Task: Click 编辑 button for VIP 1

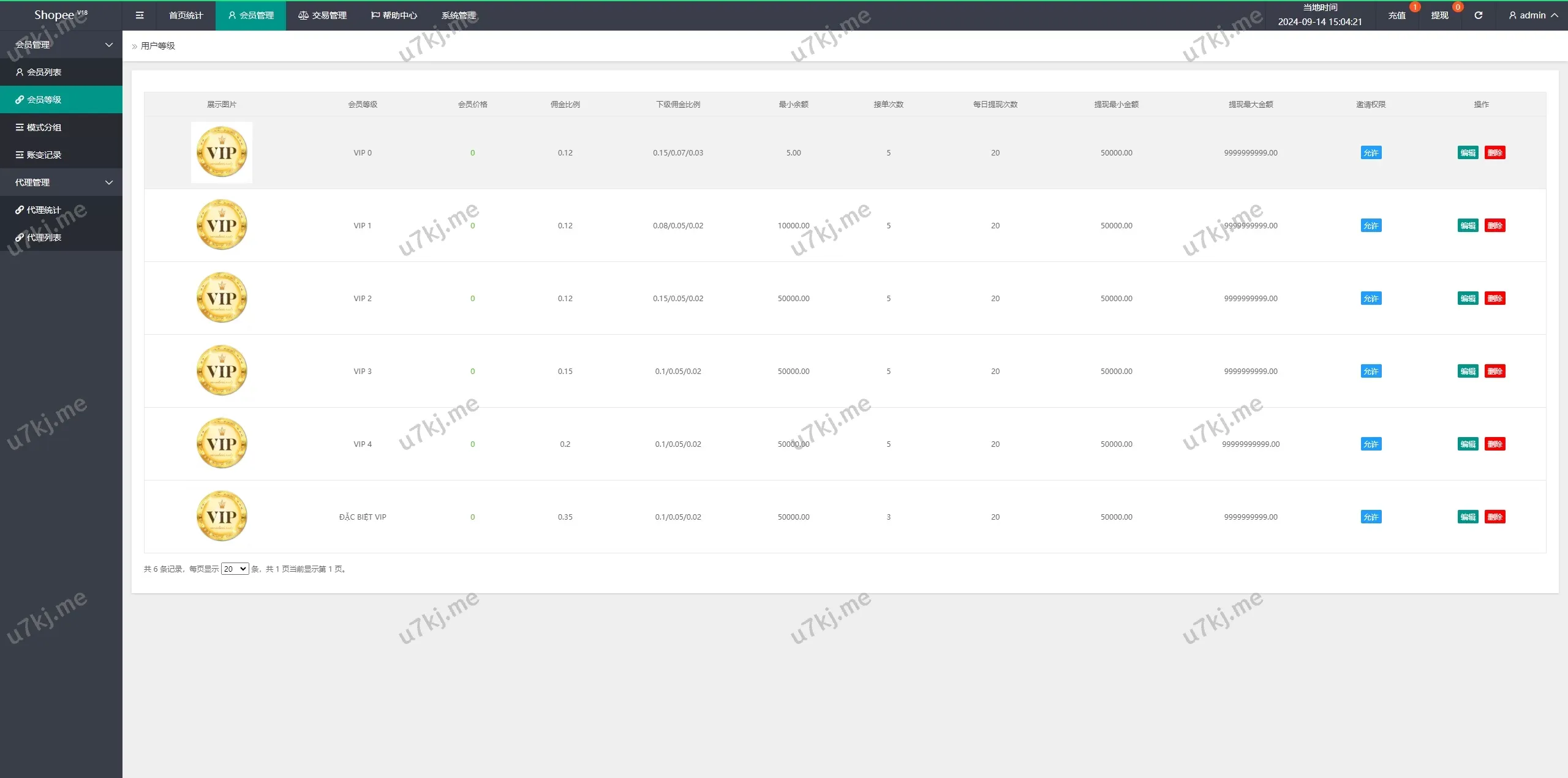Action: (x=1468, y=226)
